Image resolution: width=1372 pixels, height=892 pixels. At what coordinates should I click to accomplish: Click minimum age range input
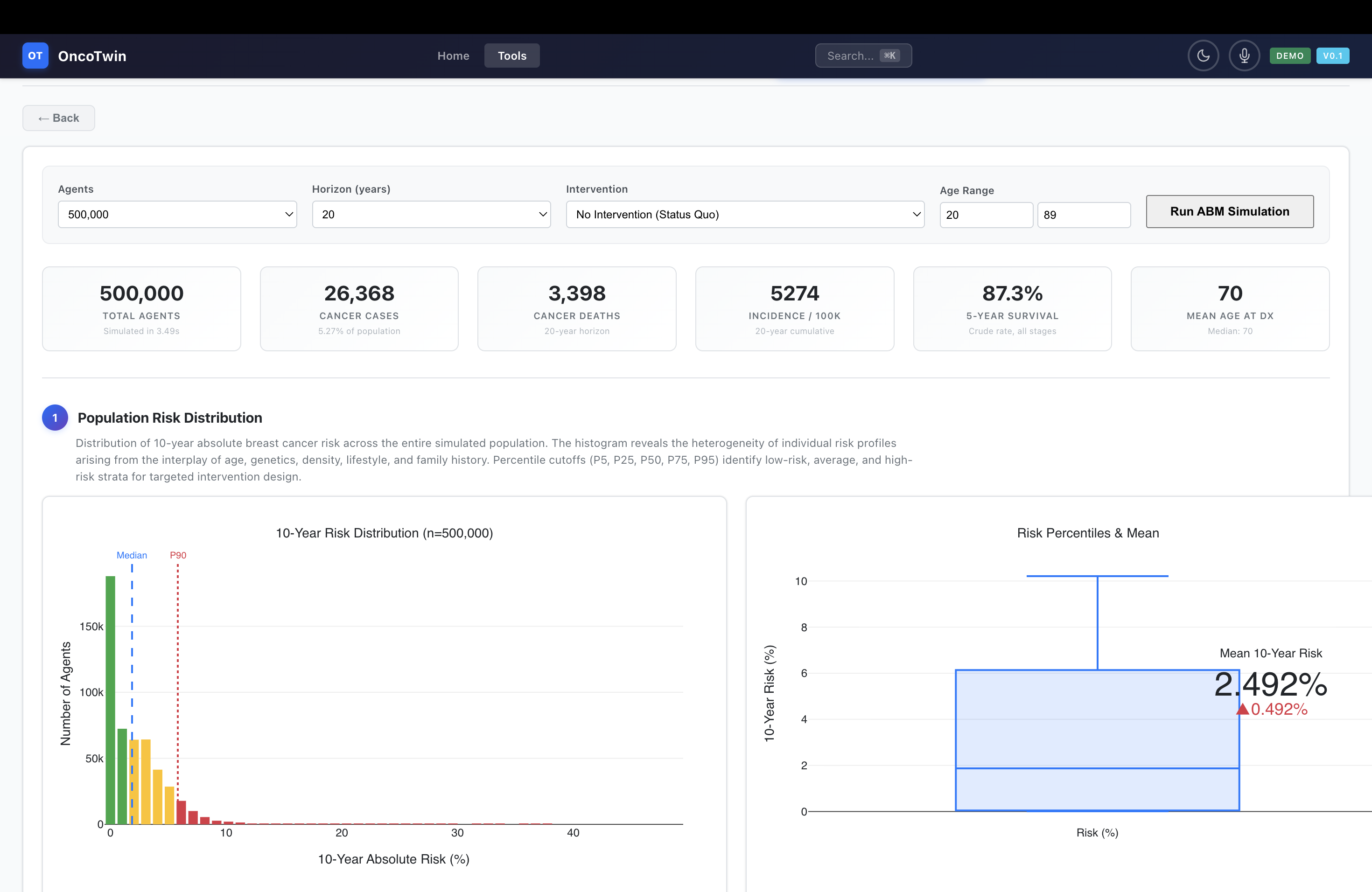pos(986,215)
